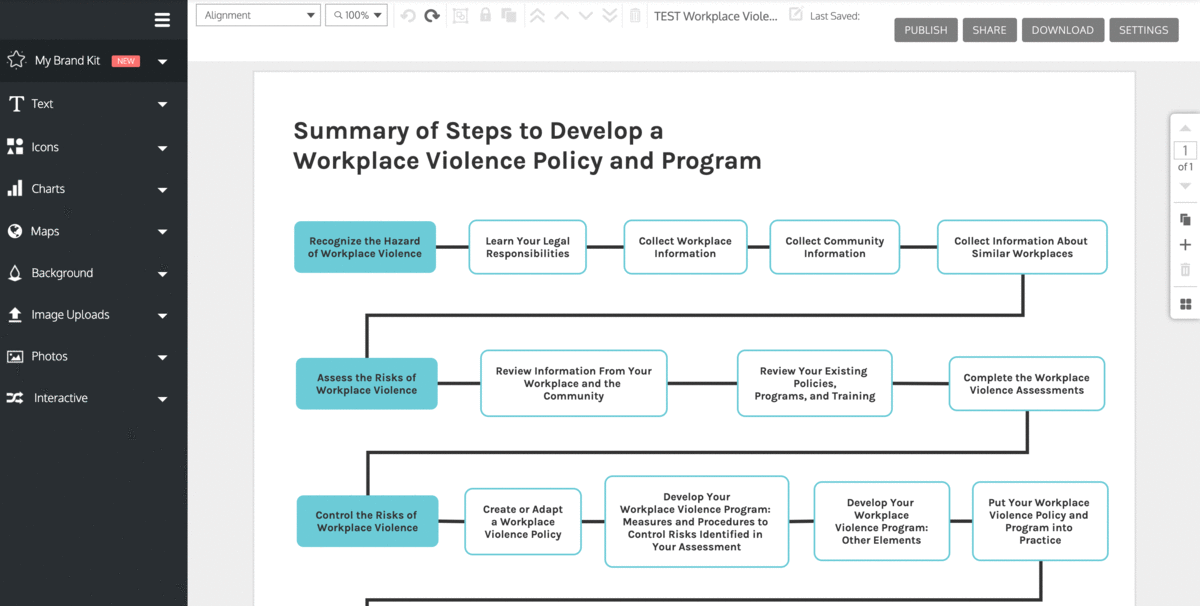
Task: Click the edit title pencil icon
Action: coord(796,15)
